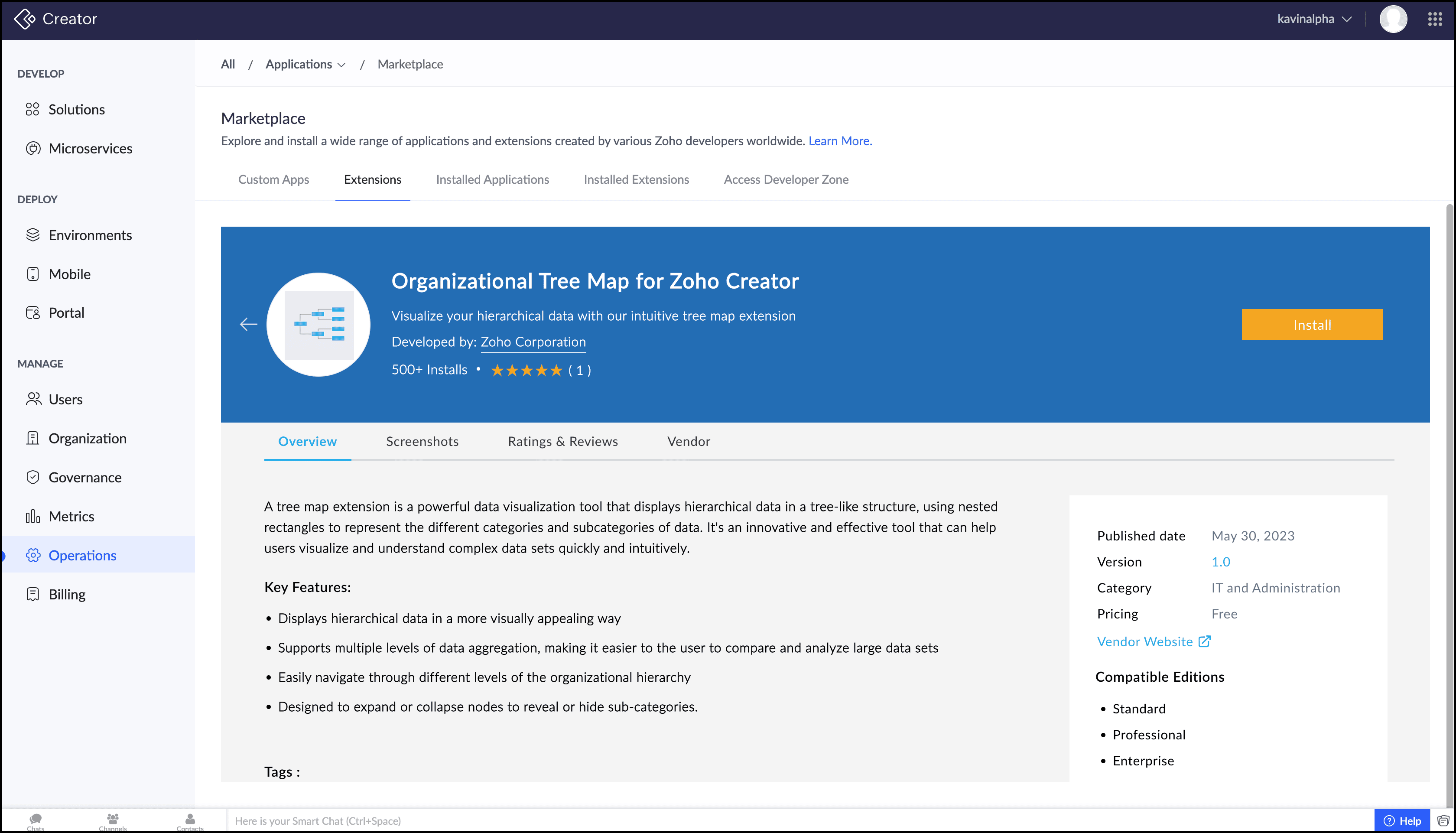Click the review count ( 1 )
Screen dimensions: 1456x833
click(579, 371)
